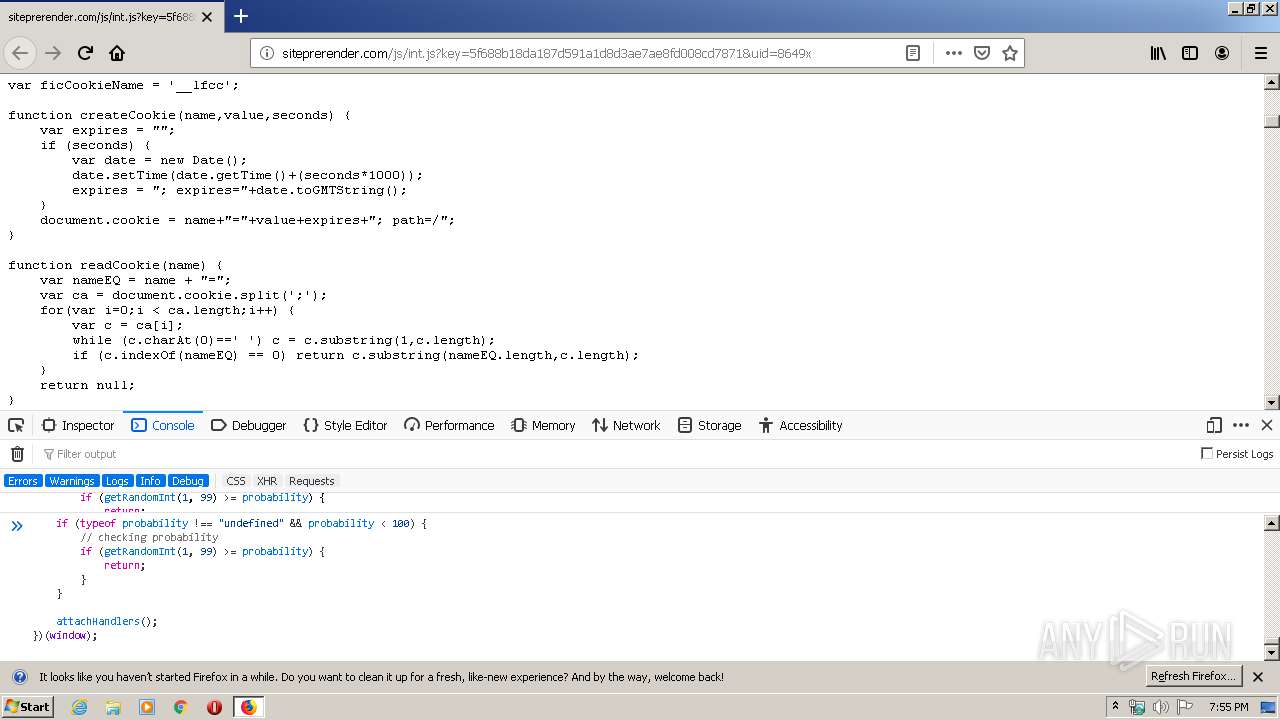Launch Chrome from taskbar

181,707
